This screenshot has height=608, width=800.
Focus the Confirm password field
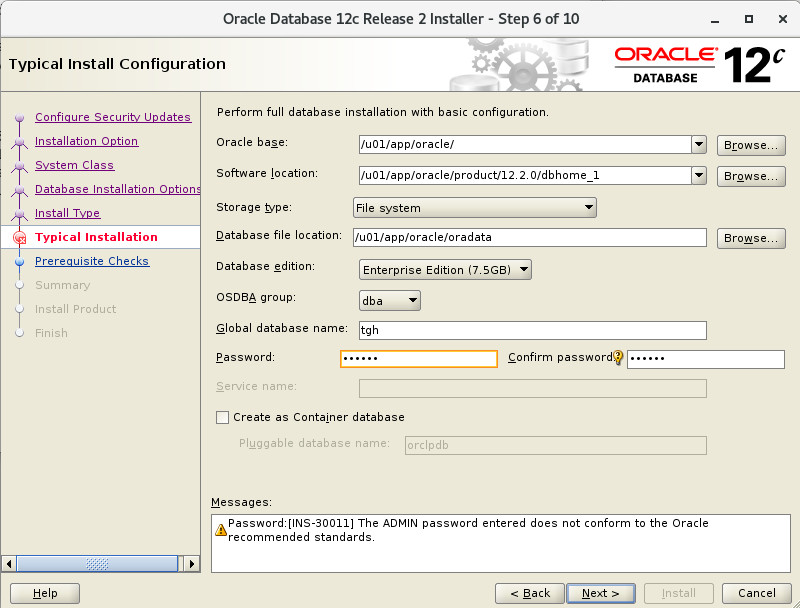pyautogui.click(x=706, y=359)
